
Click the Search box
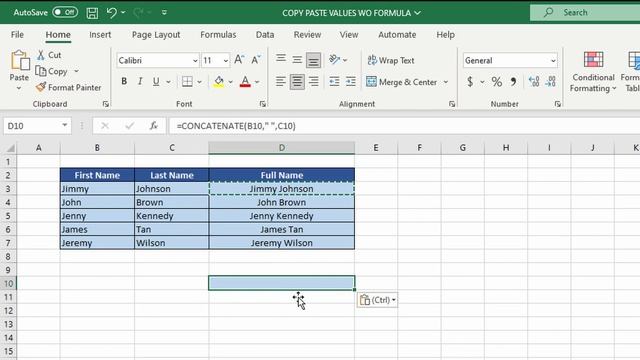[585, 13]
